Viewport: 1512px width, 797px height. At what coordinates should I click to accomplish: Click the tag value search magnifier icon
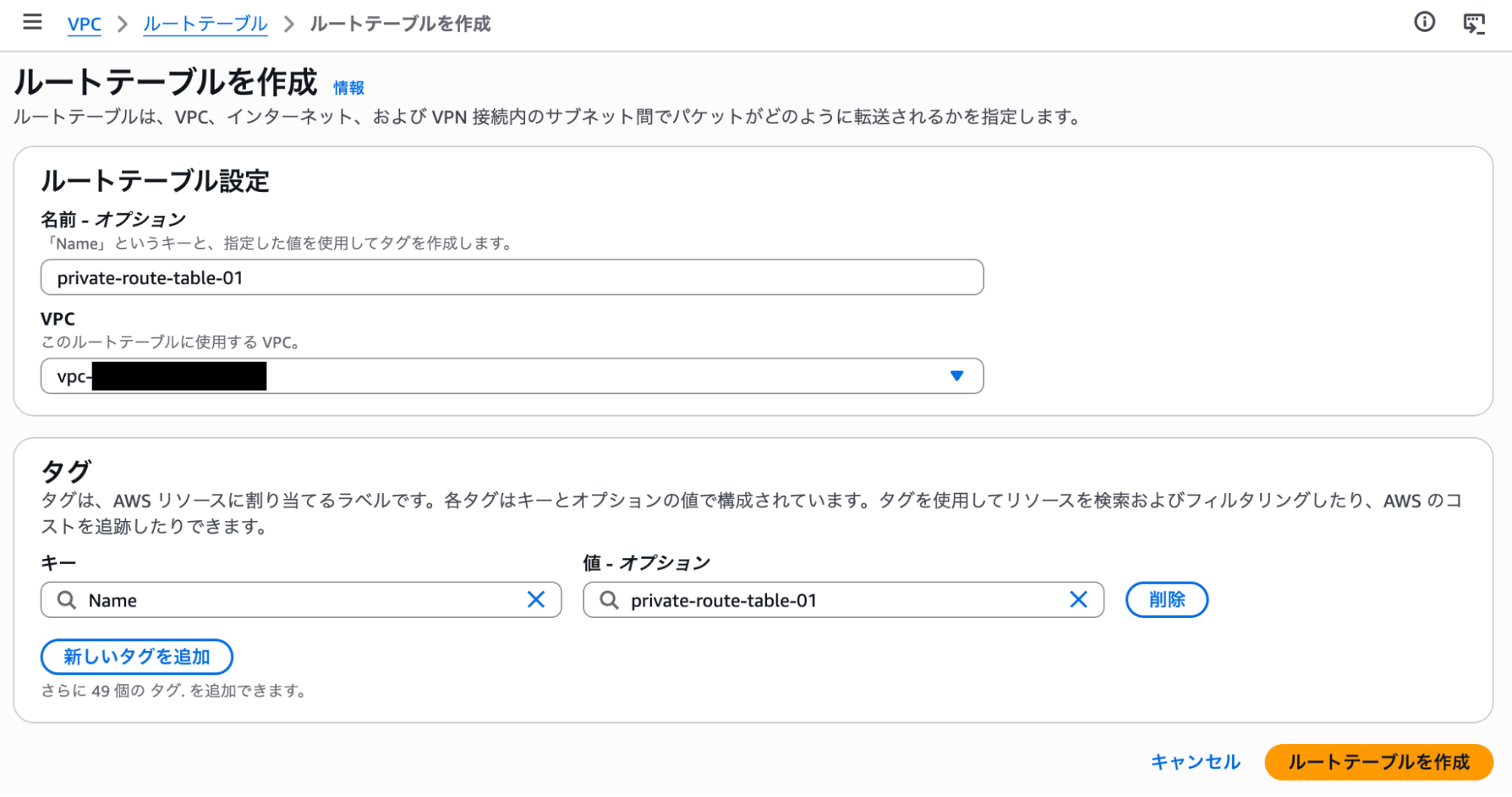coord(609,600)
